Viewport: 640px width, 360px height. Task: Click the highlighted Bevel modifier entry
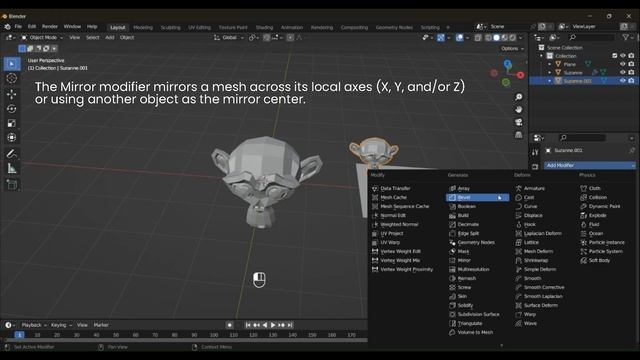click(478, 198)
